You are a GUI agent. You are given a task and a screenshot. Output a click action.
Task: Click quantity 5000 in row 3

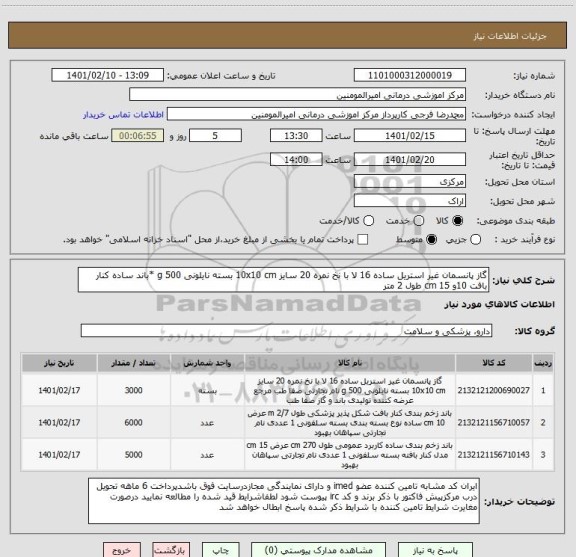pyautogui.click(x=133, y=454)
